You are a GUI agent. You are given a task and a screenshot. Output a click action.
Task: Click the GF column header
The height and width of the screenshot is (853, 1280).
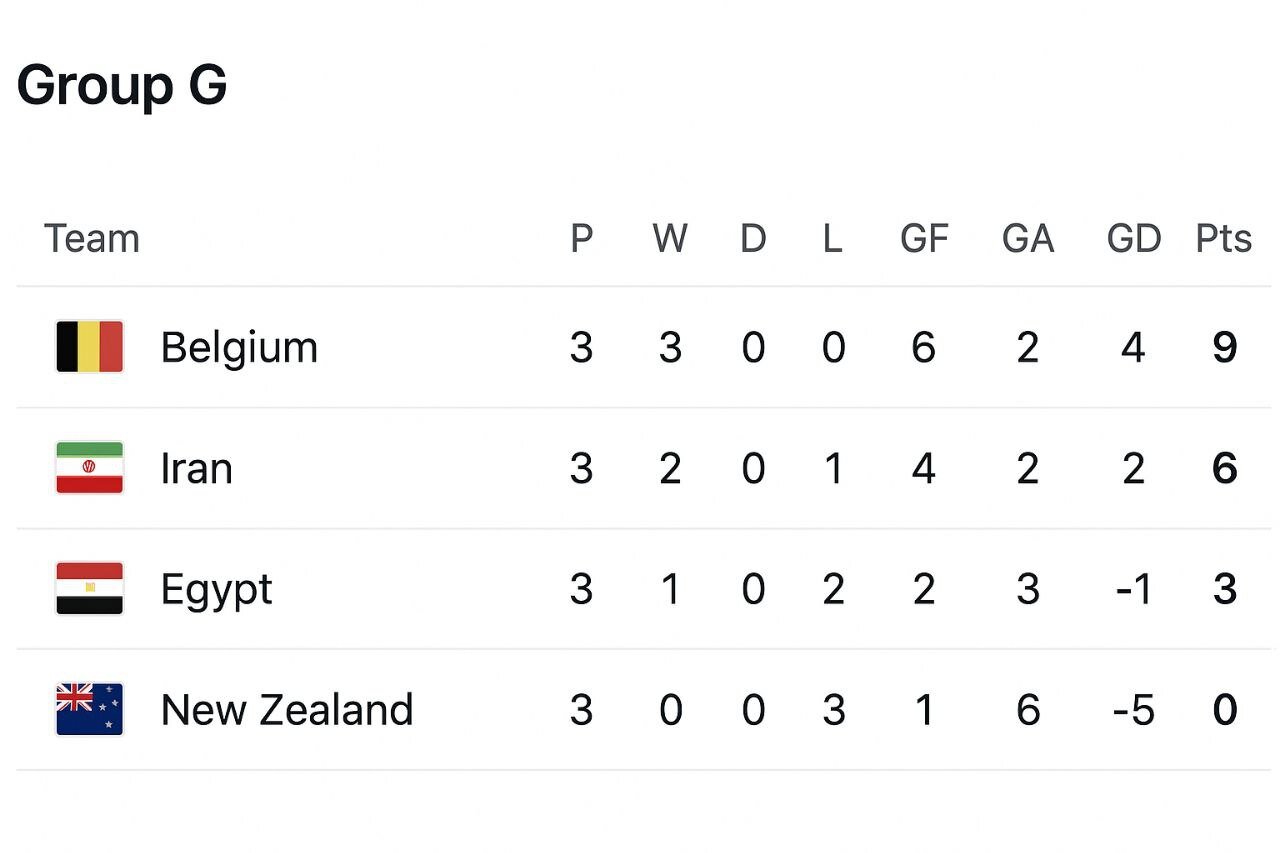click(x=924, y=239)
